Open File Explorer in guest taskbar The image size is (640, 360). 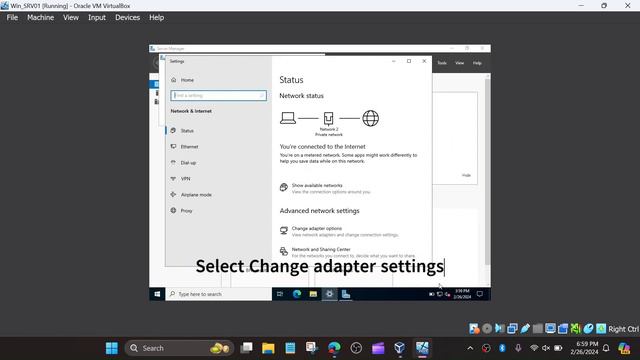point(313,294)
